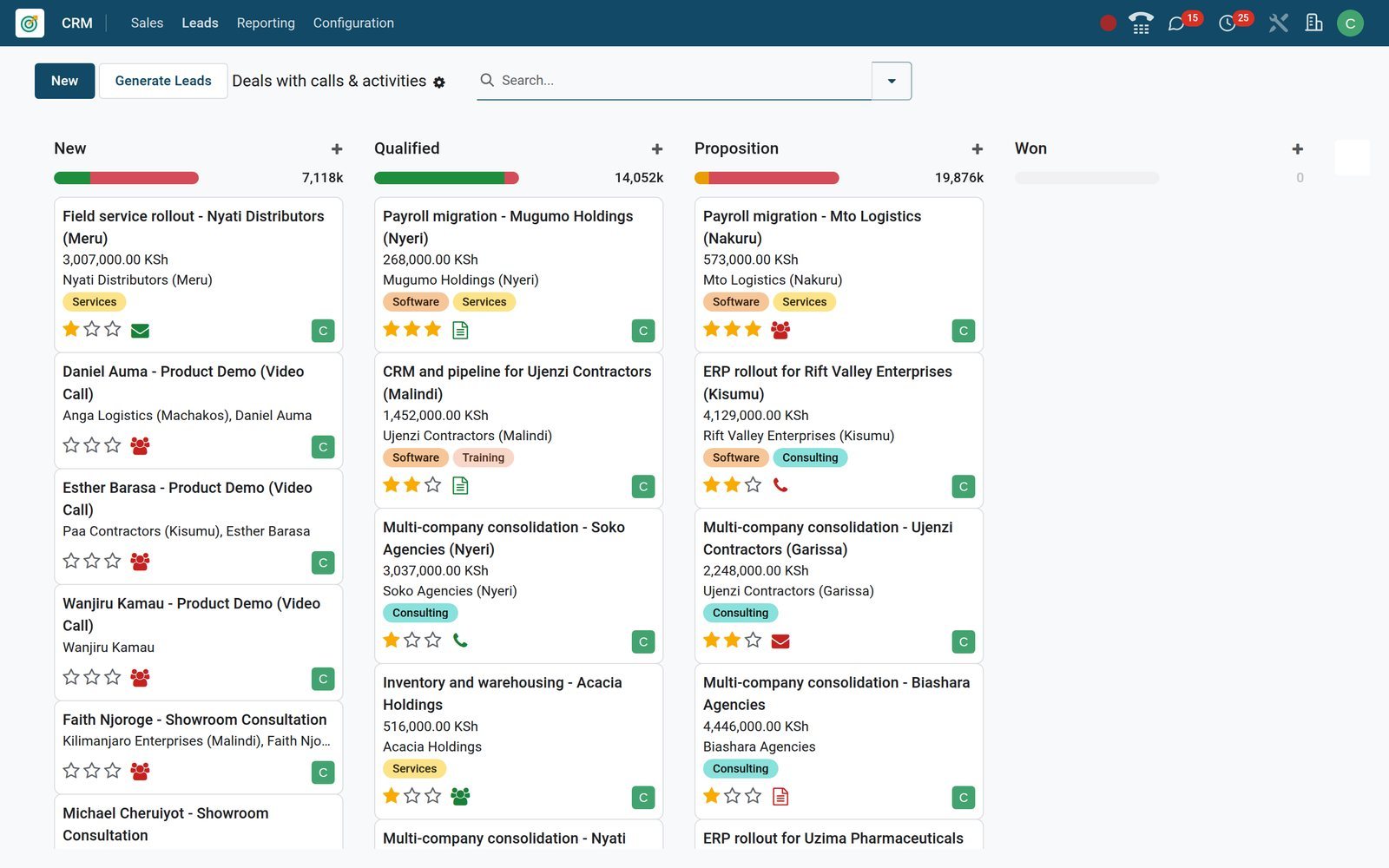
Task: Click Services tag on Field service rollout card
Action: (x=95, y=302)
